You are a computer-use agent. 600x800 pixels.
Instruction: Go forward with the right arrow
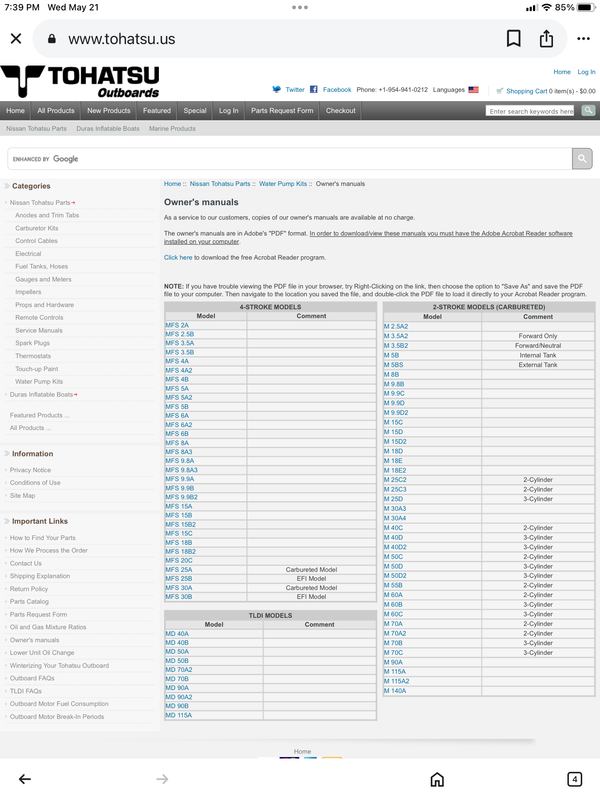162,779
